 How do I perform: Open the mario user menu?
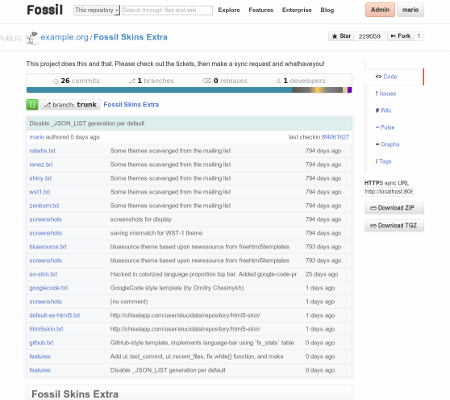point(410,10)
